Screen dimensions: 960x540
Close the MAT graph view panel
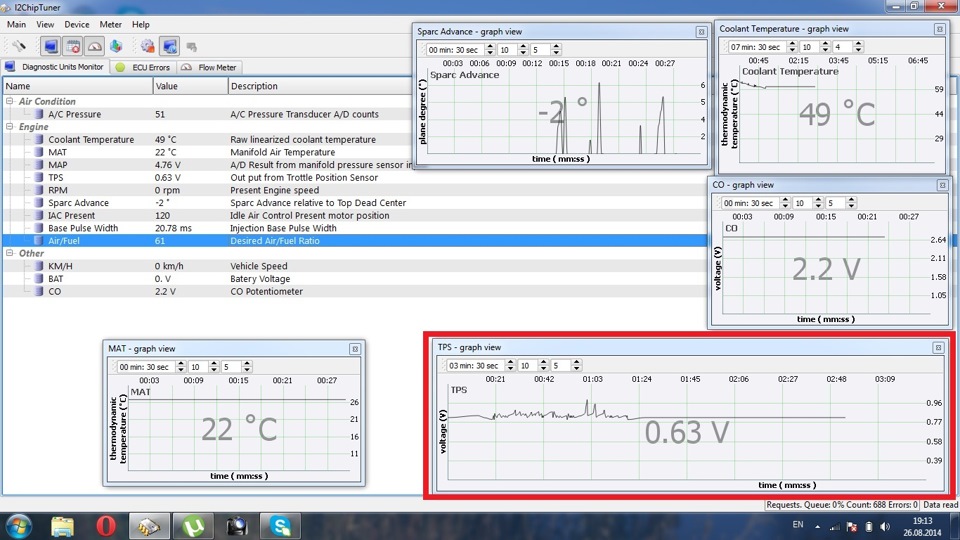[354, 349]
